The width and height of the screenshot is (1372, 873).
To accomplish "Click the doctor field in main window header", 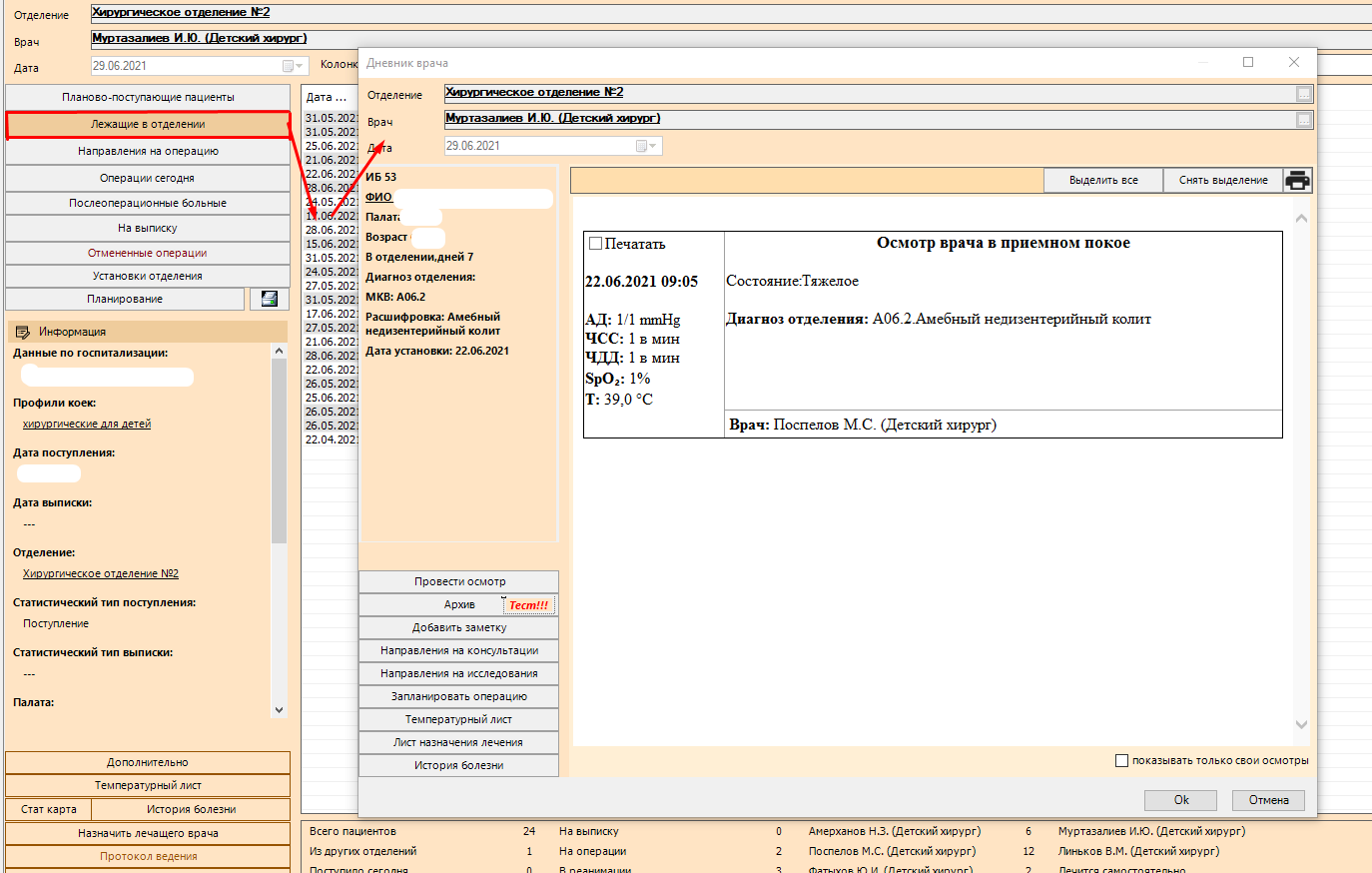I will pos(731,39).
